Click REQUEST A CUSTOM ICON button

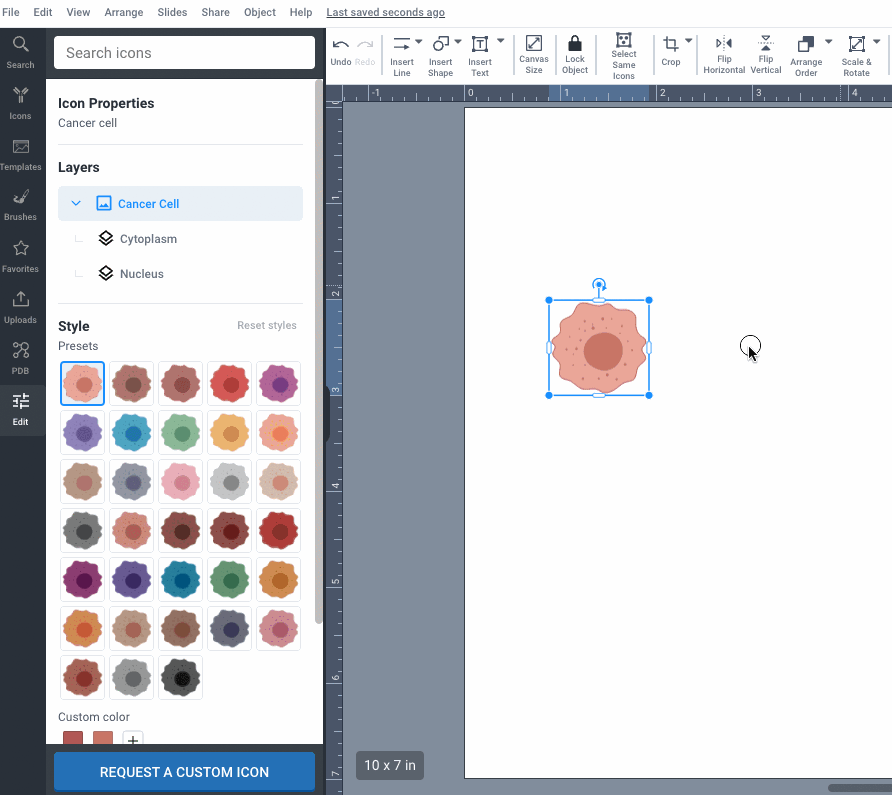click(184, 771)
